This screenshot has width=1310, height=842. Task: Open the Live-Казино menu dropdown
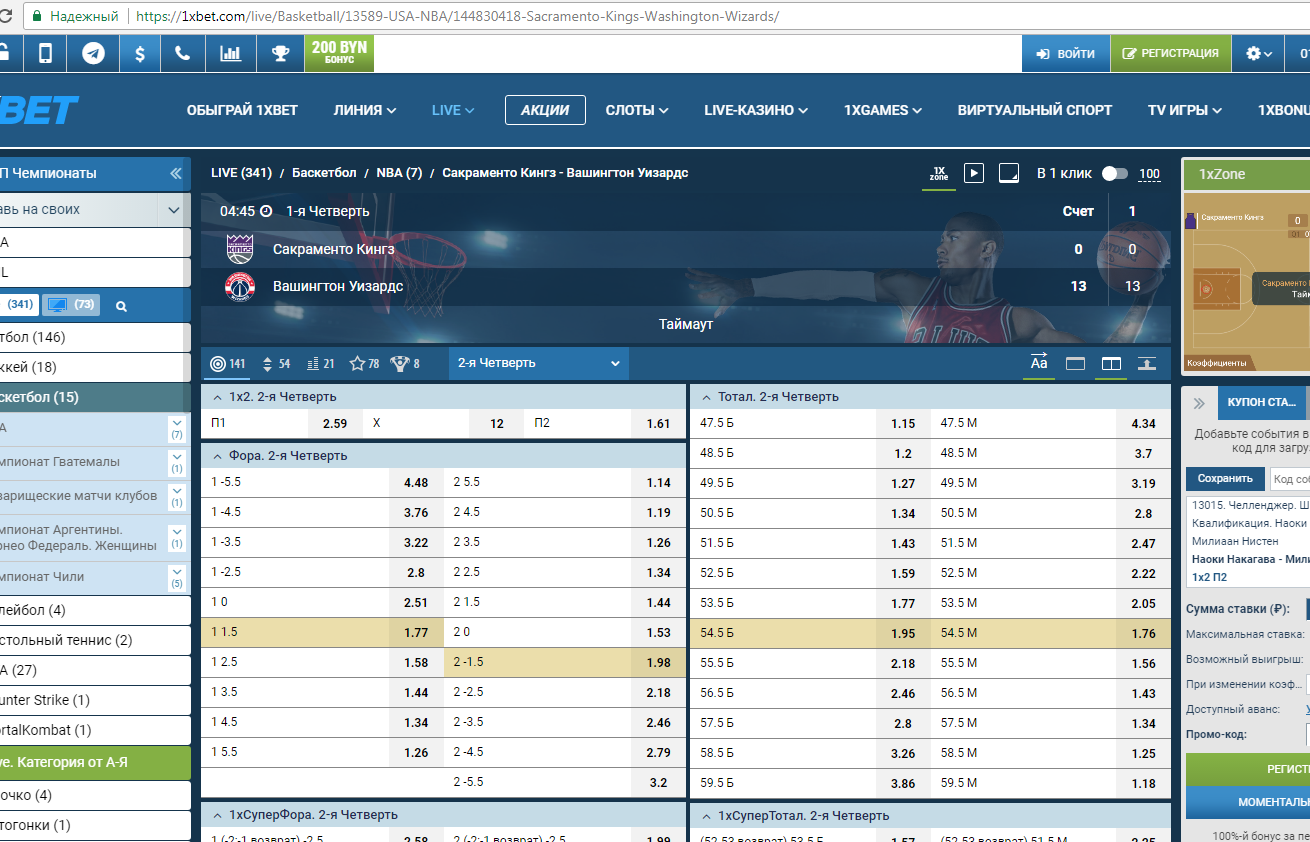coord(756,110)
